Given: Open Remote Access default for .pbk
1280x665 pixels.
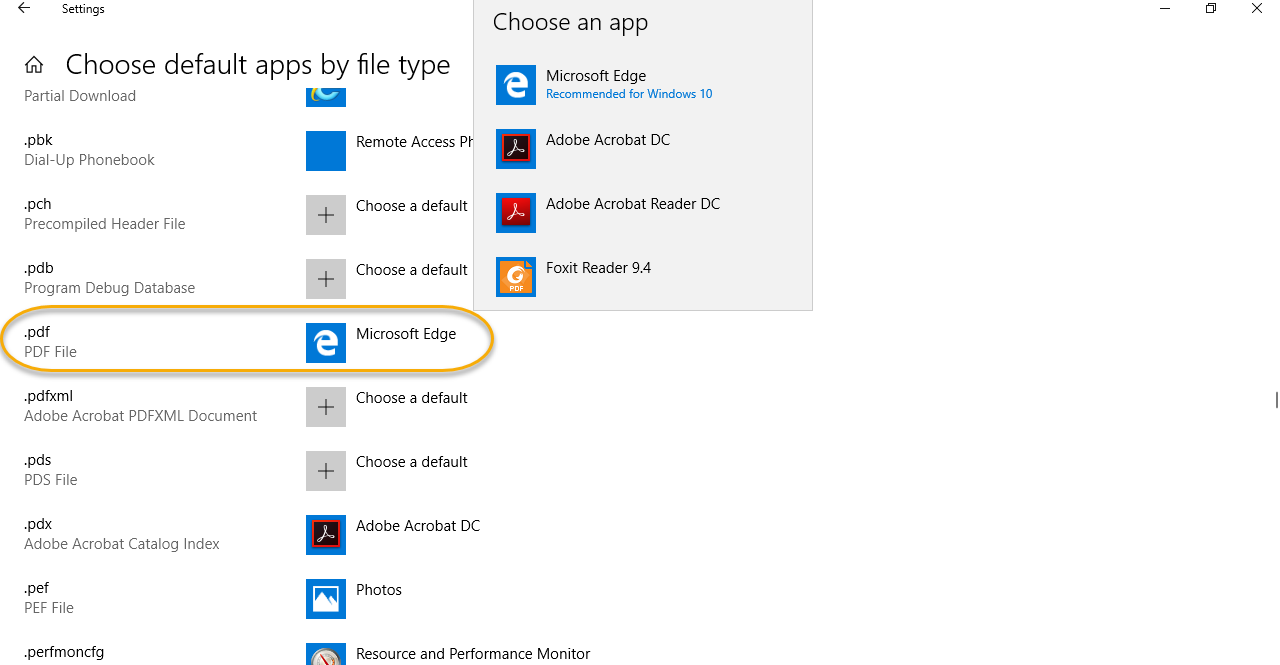Looking at the screenshot, I should pyautogui.click(x=414, y=142).
